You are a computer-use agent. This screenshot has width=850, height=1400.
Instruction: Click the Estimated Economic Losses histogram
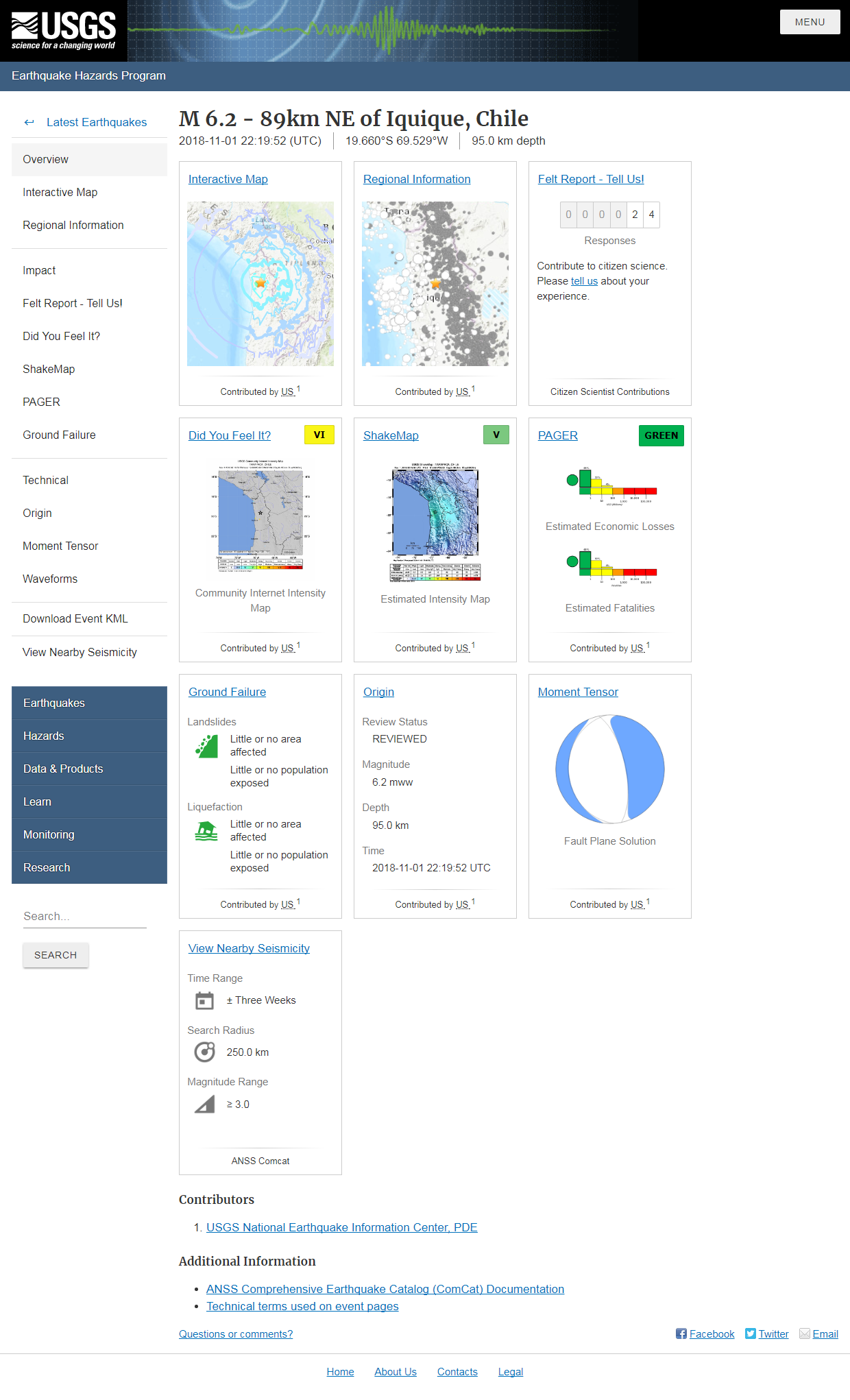(x=610, y=485)
